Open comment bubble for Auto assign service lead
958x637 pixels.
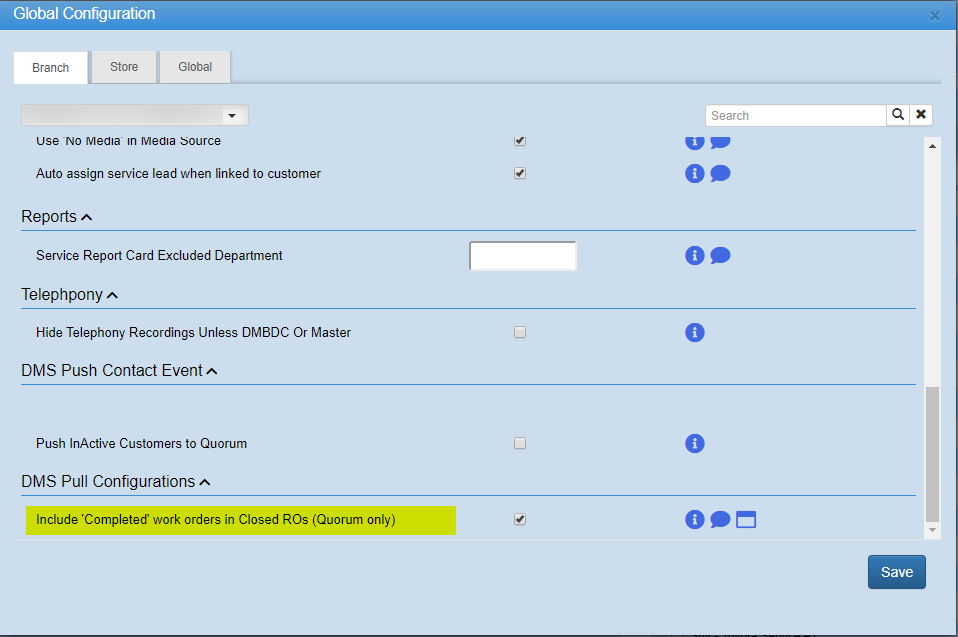(720, 174)
